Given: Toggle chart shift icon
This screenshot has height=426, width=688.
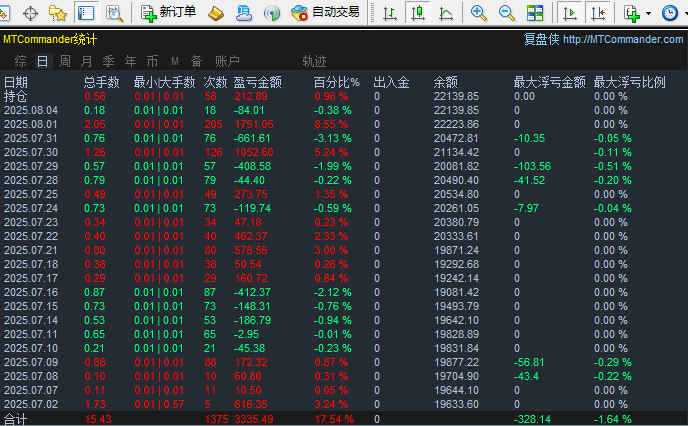Looking at the screenshot, I should (x=598, y=14).
